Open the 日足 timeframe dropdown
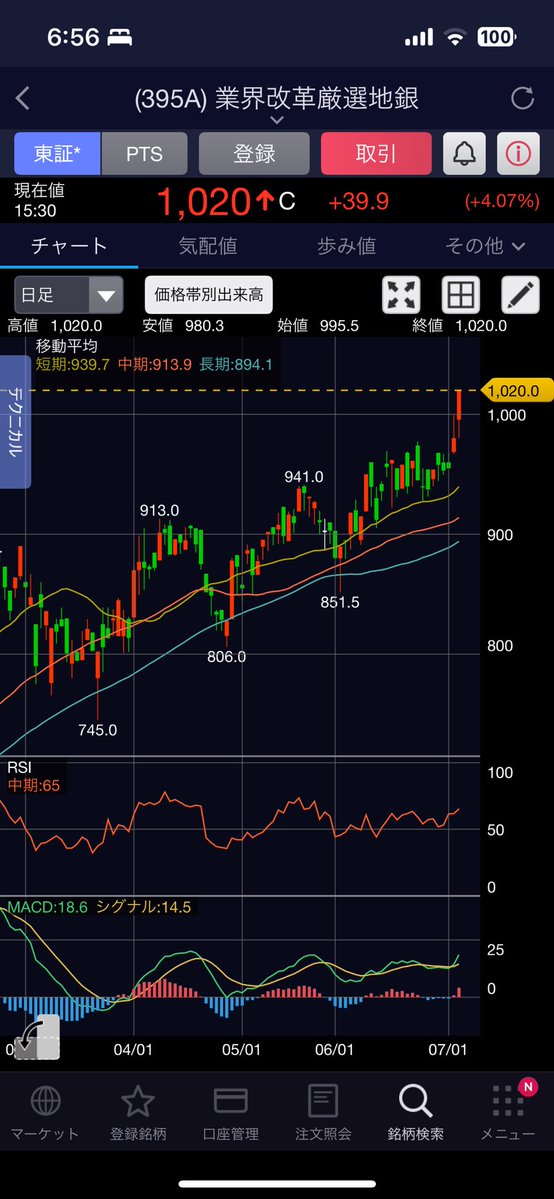554x1199 pixels. pyautogui.click(x=69, y=295)
